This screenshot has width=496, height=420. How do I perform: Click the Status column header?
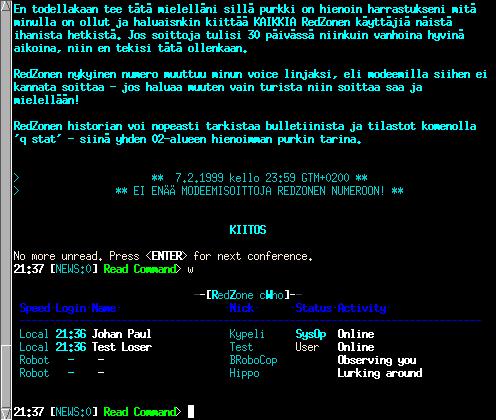pos(313,308)
